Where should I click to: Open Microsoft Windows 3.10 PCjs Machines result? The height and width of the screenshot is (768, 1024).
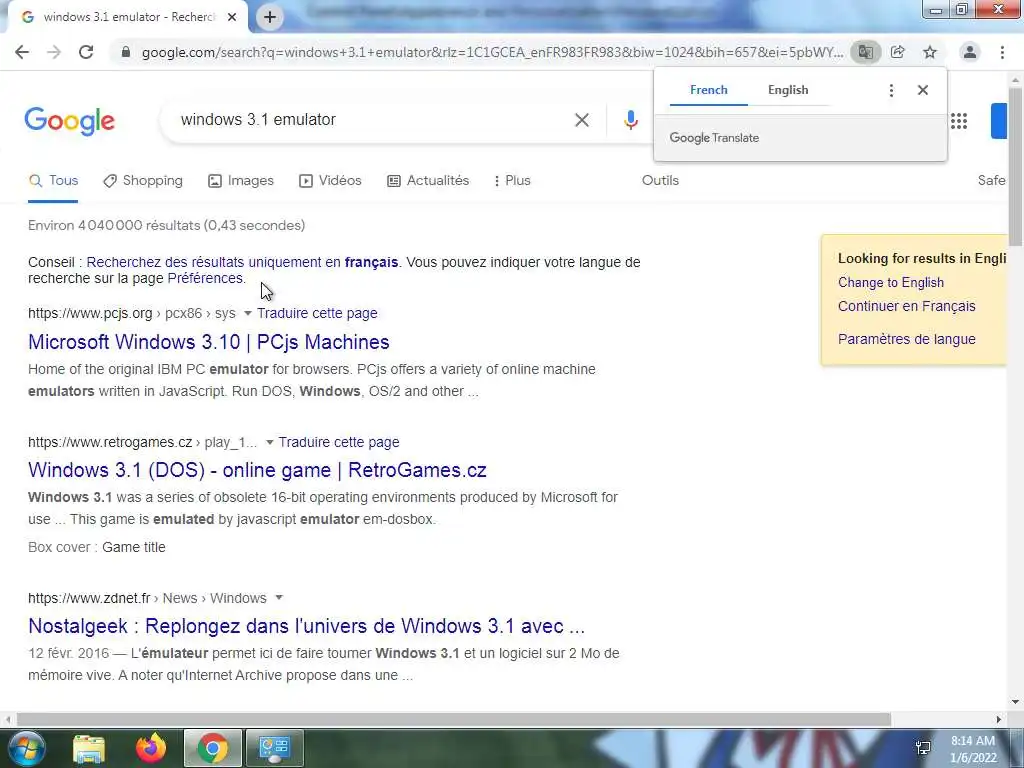[x=209, y=342]
